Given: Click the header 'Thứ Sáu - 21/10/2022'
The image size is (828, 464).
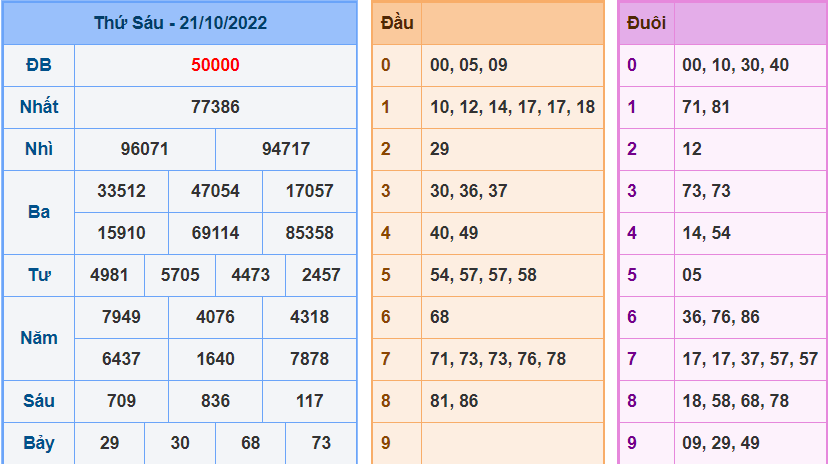Looking at the screenshot, I should pyautogui.click(x=181, y=23).
